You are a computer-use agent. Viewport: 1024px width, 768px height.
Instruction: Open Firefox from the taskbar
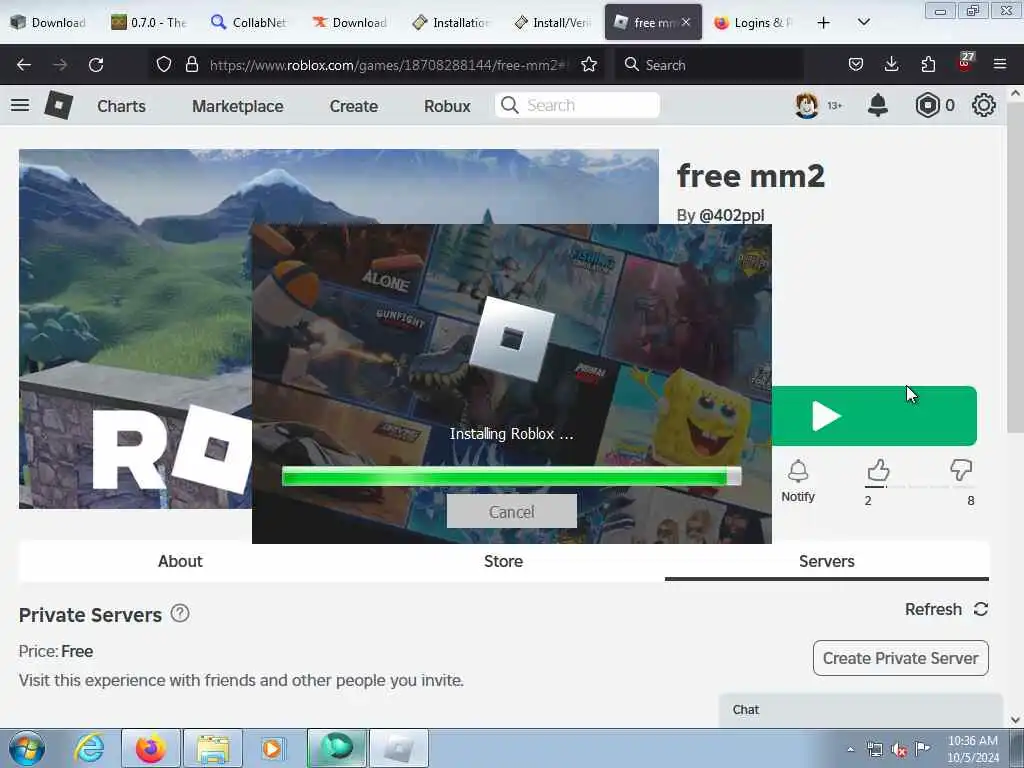click(151, 748)
